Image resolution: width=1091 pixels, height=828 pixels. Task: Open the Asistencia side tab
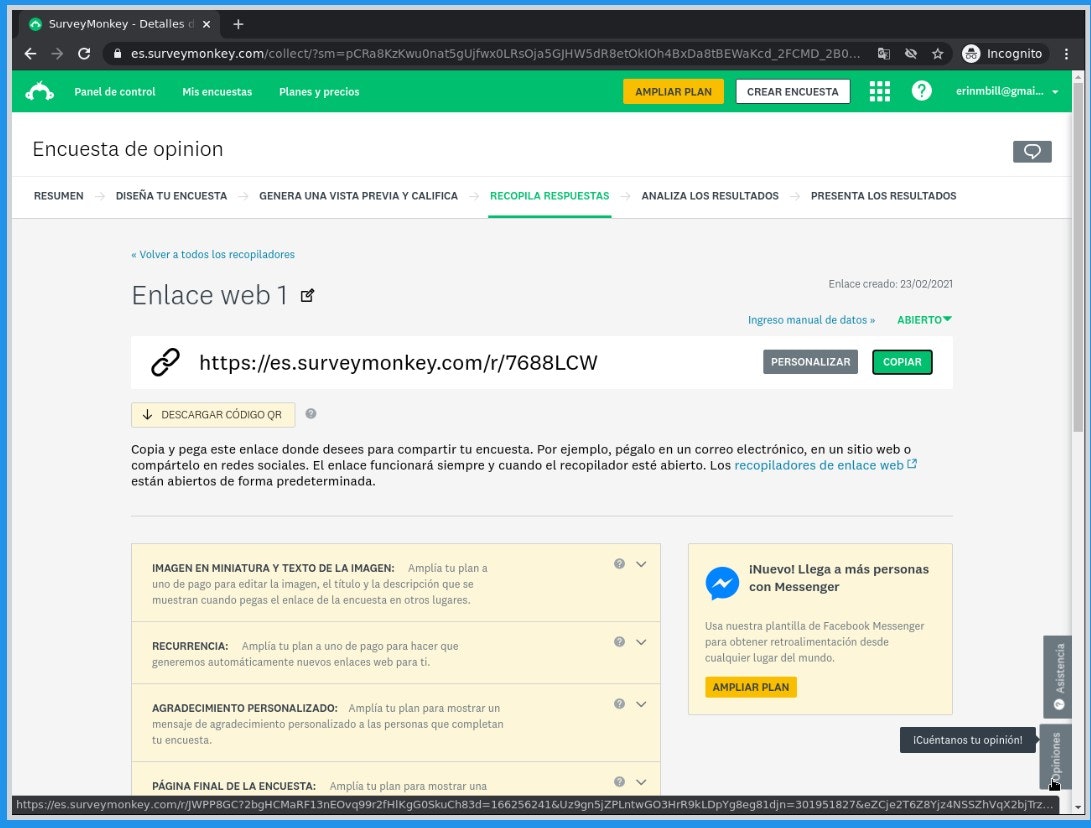[x=1057, y=676]
